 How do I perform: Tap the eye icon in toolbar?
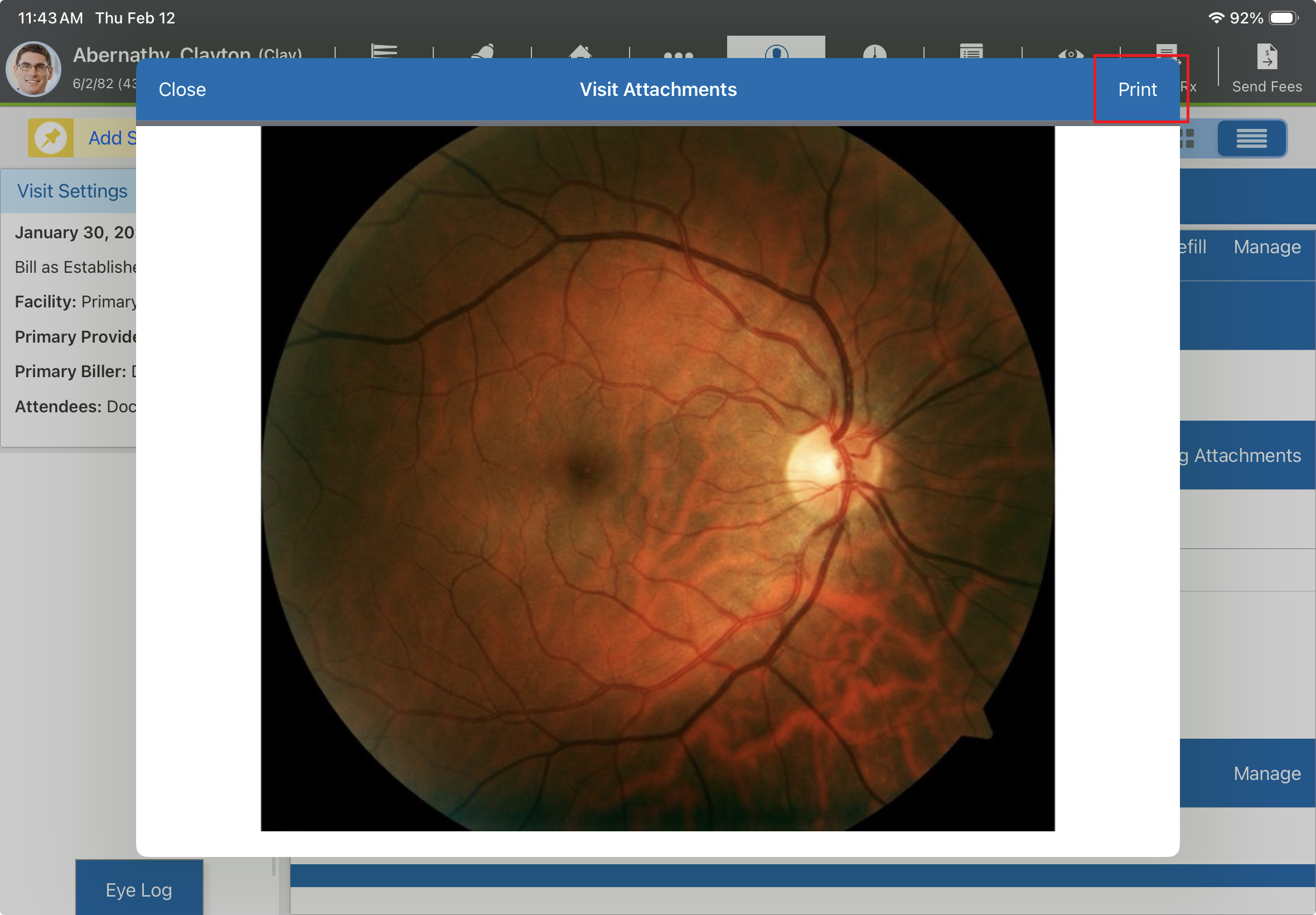click(1070, 53)
